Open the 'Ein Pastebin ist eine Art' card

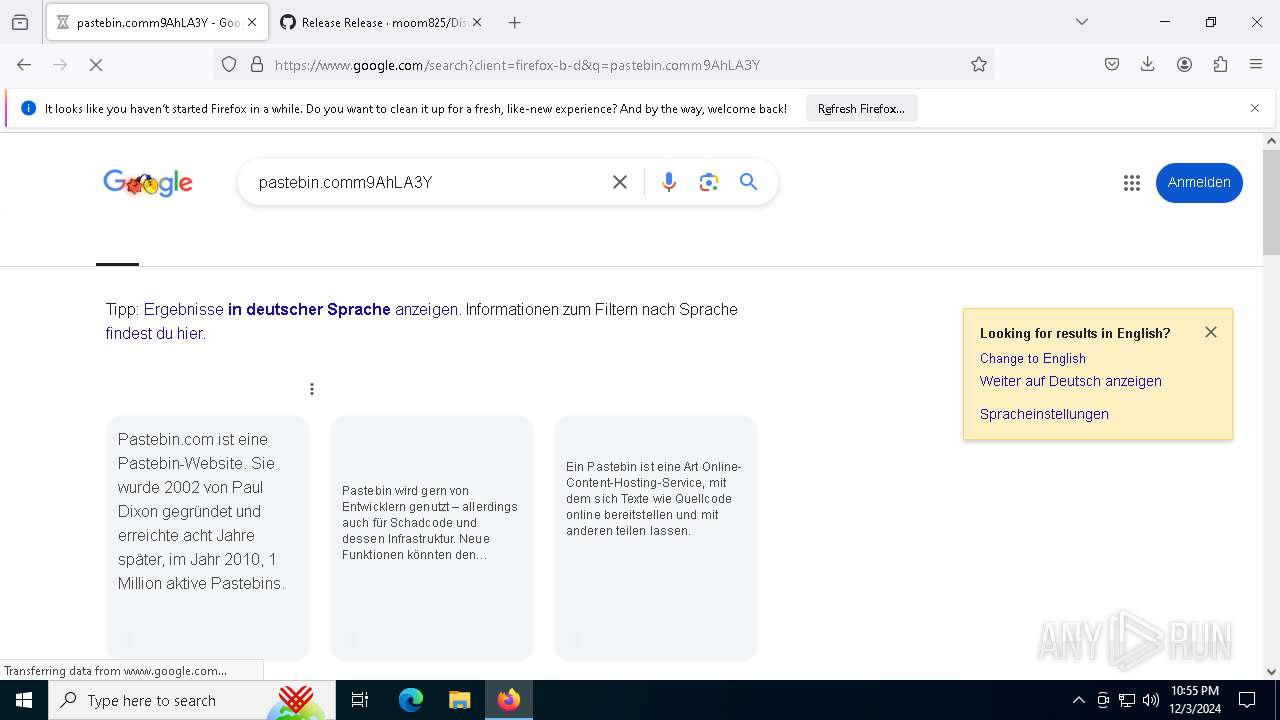click(656, 538)
